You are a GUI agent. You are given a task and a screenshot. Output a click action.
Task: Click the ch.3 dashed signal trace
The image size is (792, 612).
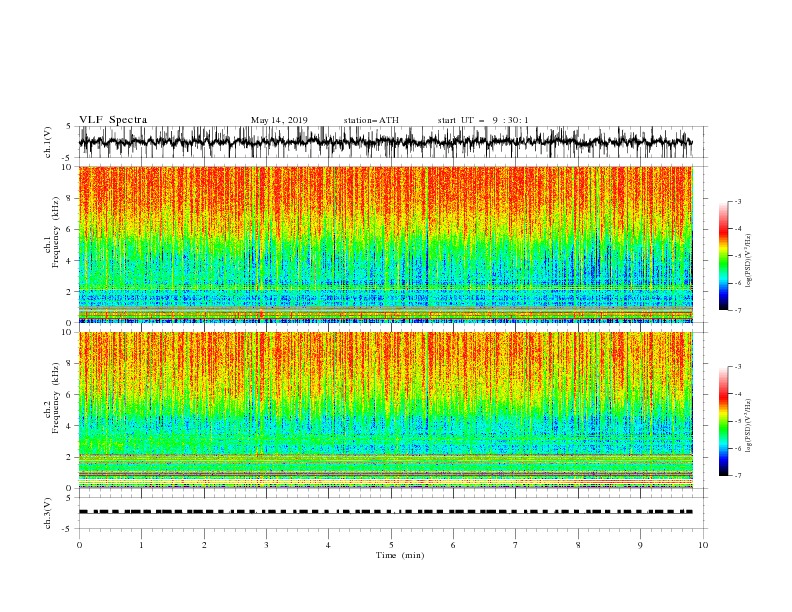click(x=385, y=512)
